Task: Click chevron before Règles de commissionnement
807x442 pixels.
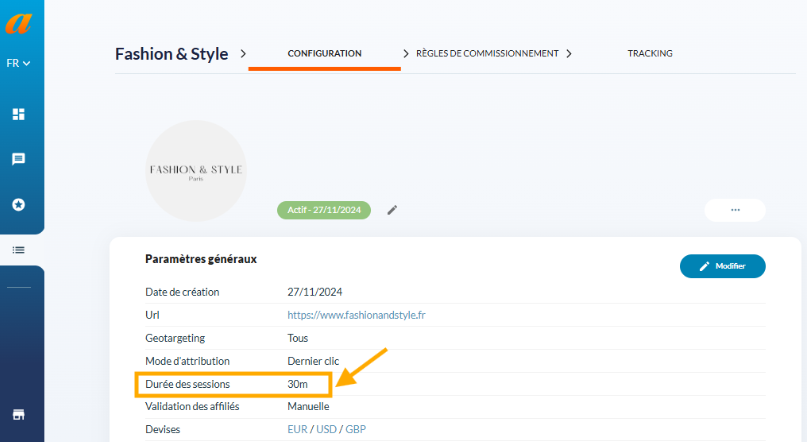Action: tap(406, 54)
